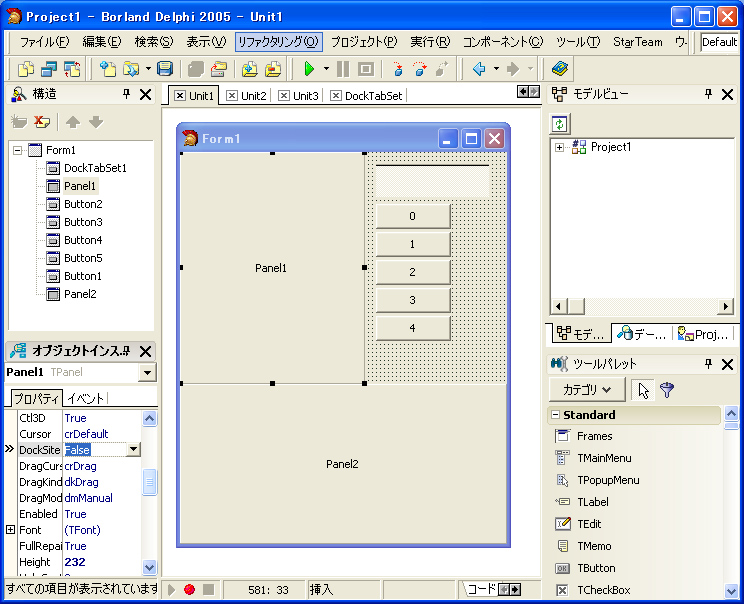Select the pointer arrow in tool palette
Viewport: 744px width, 604px height.
(643, 390)
